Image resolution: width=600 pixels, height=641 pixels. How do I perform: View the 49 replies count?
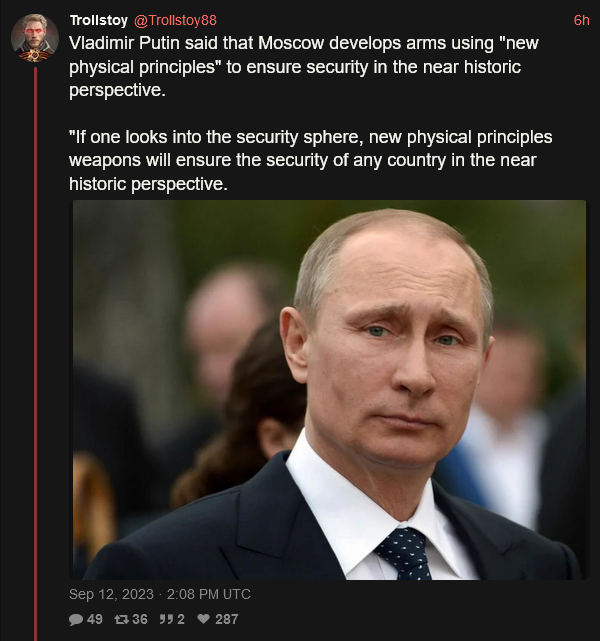click(94, 619)
